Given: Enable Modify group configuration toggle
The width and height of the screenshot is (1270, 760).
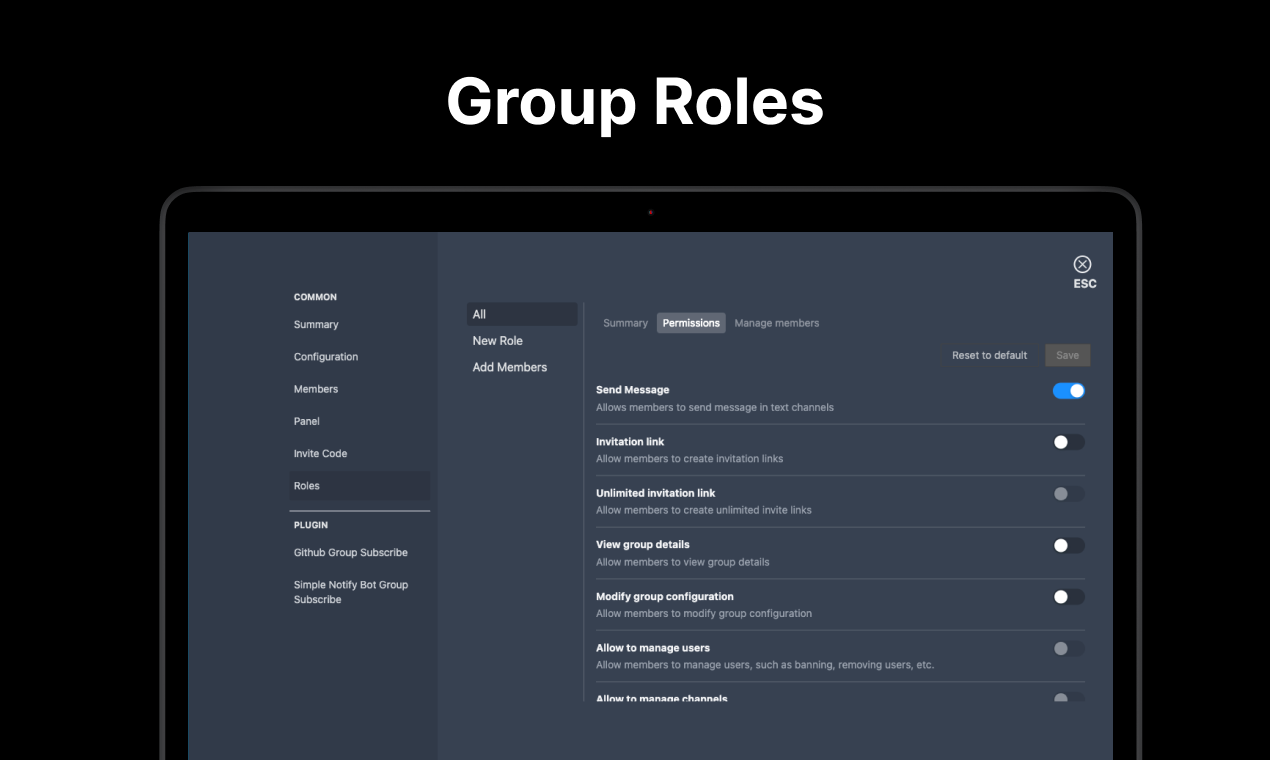Looking at the screenshot, I should coord(1068,597).
